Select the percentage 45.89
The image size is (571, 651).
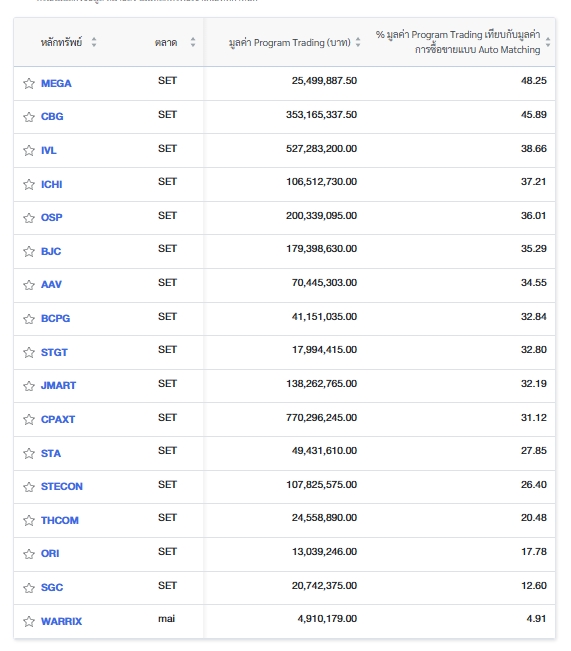[534, 115]
